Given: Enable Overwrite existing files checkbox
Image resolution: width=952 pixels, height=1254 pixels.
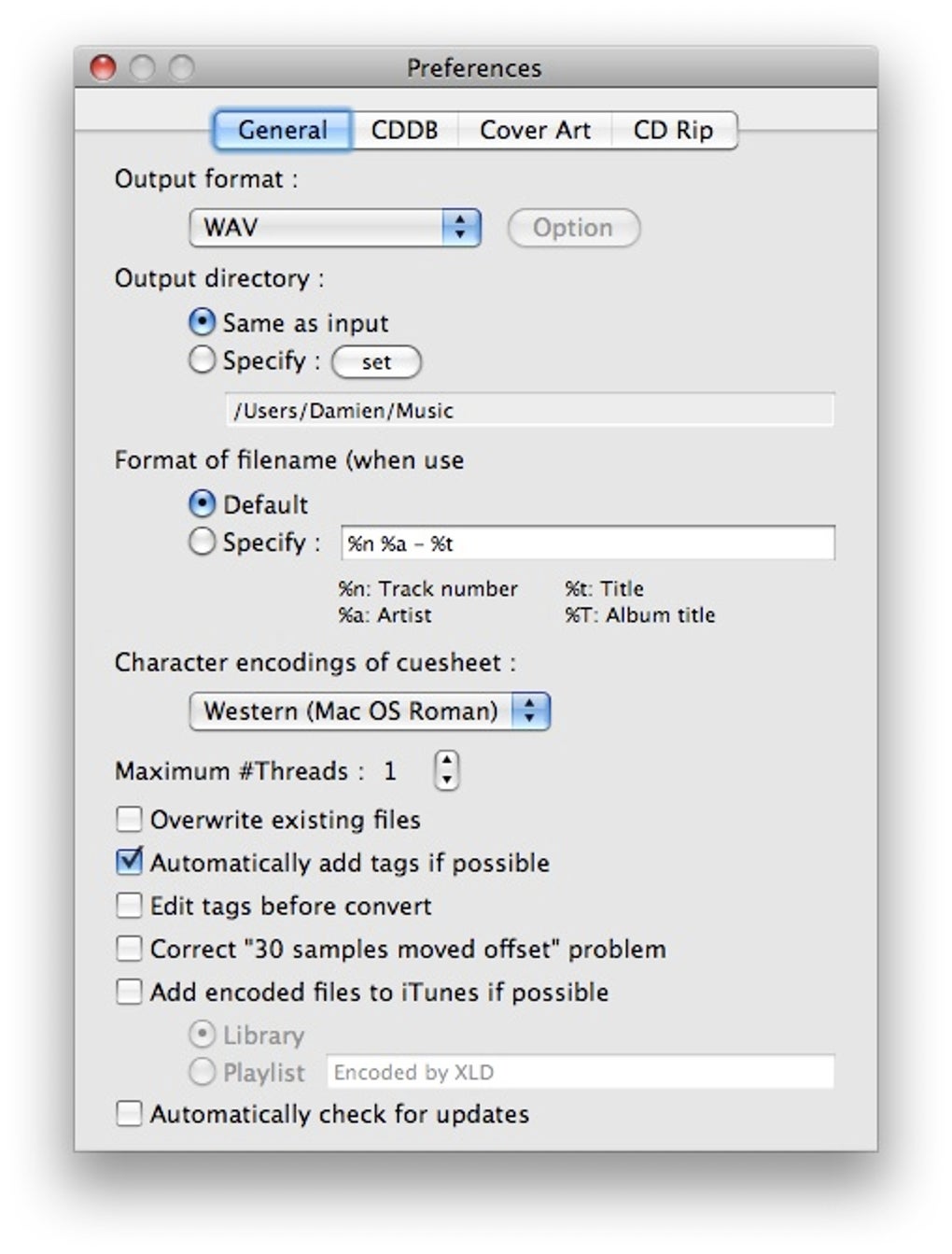Looking at the screenshot, I should pos(129,820).
